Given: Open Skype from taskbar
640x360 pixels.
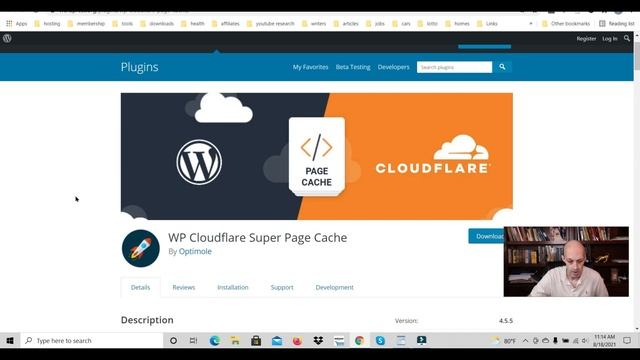Looking at the screenshot, I should (380, 340).
